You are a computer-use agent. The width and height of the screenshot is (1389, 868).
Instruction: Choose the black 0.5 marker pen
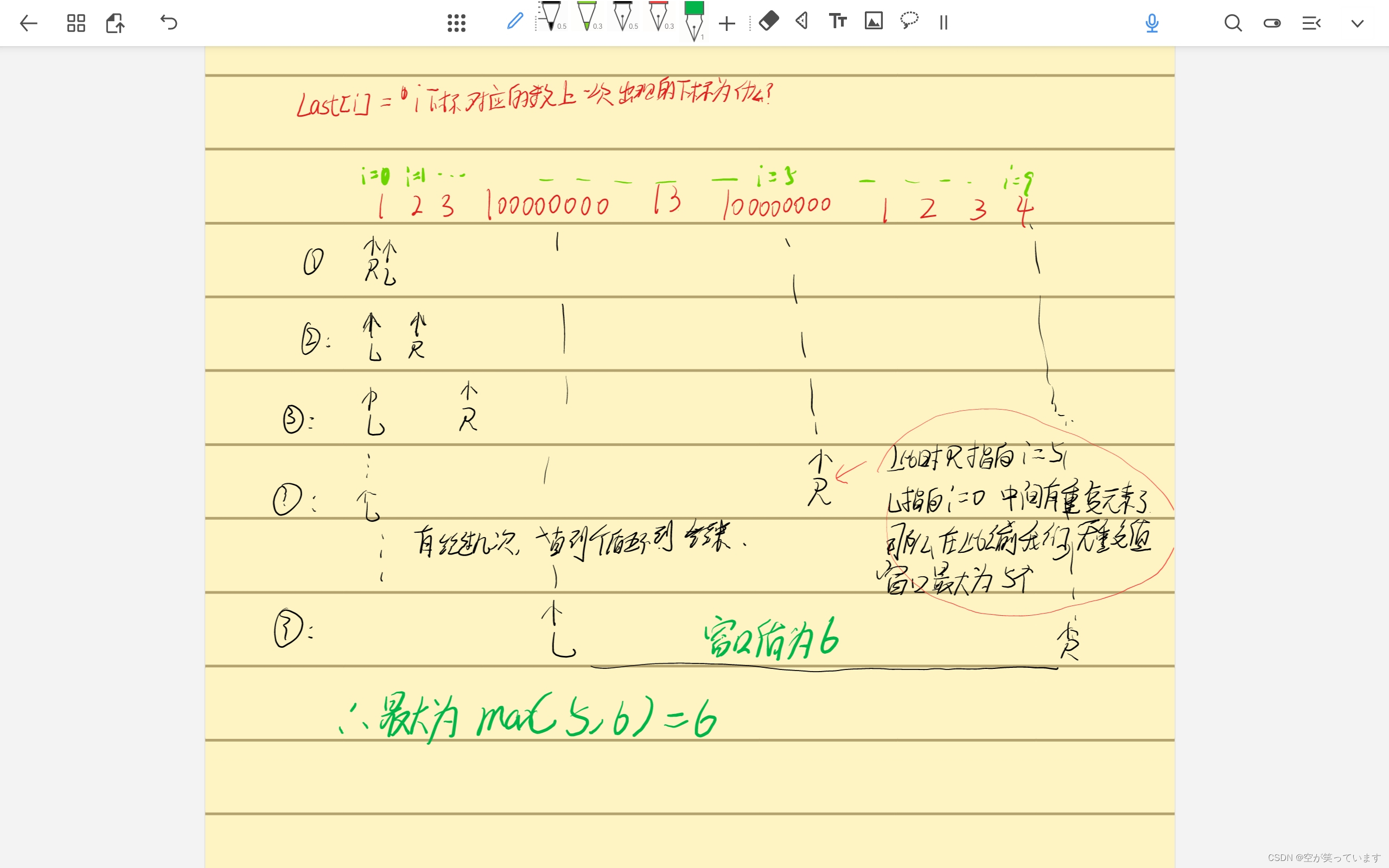551,16
